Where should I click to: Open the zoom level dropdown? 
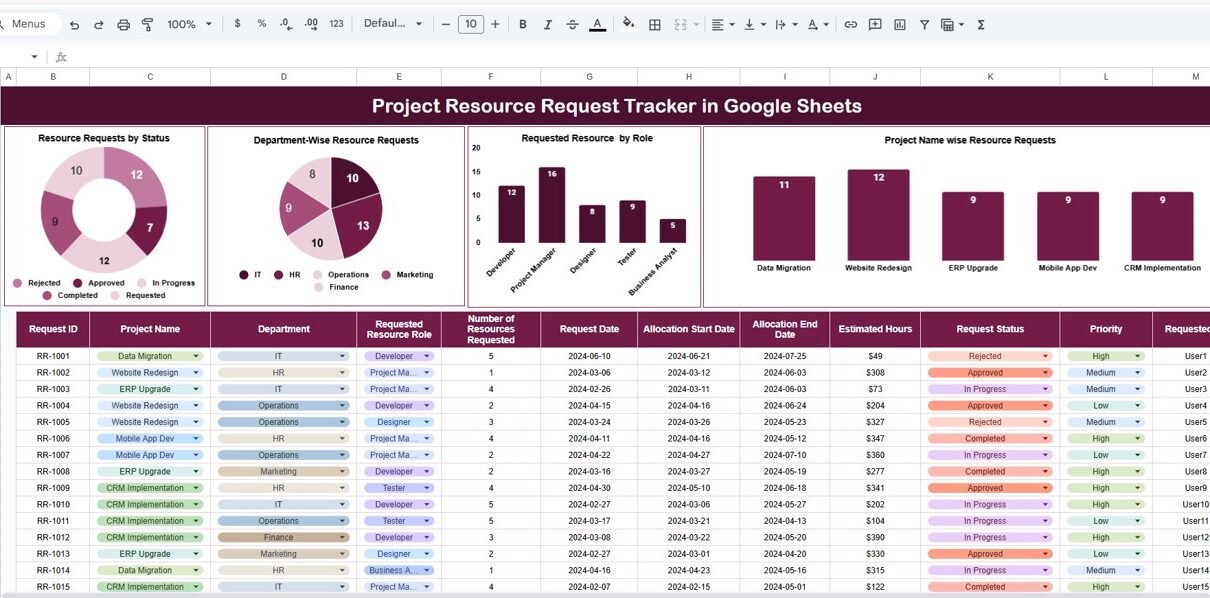tap(189, 24)
